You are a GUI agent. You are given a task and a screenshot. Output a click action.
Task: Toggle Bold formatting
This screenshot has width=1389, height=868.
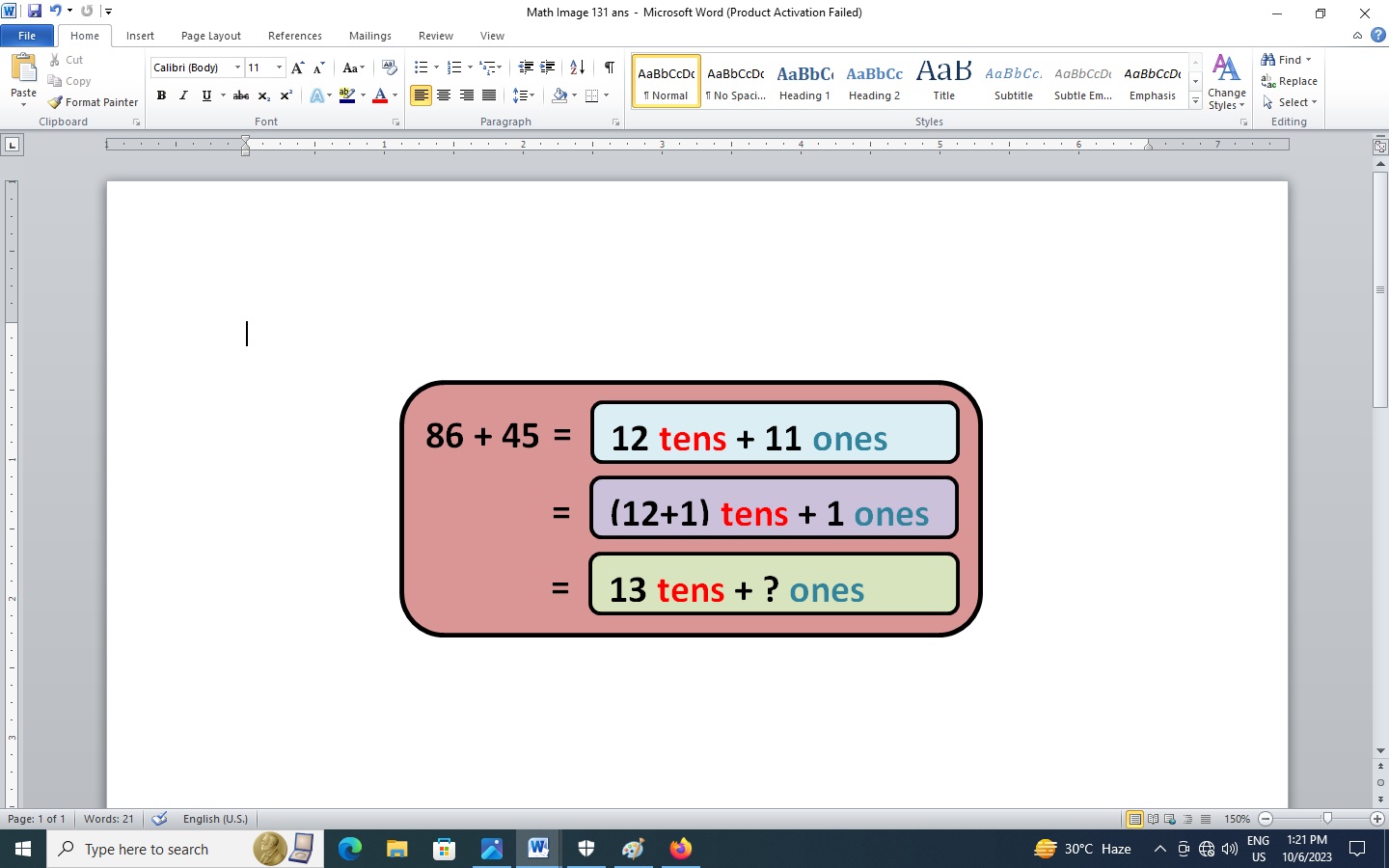click(161, 95)
